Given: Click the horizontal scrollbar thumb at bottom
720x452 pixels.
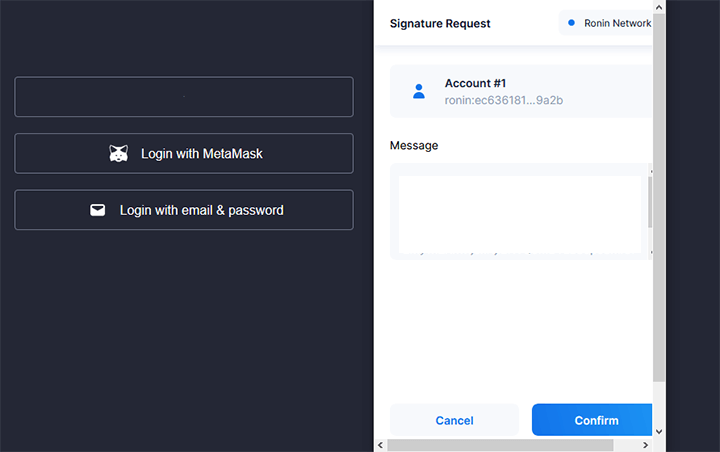Looking at the screenshot, I should click(x=500, y=445).
